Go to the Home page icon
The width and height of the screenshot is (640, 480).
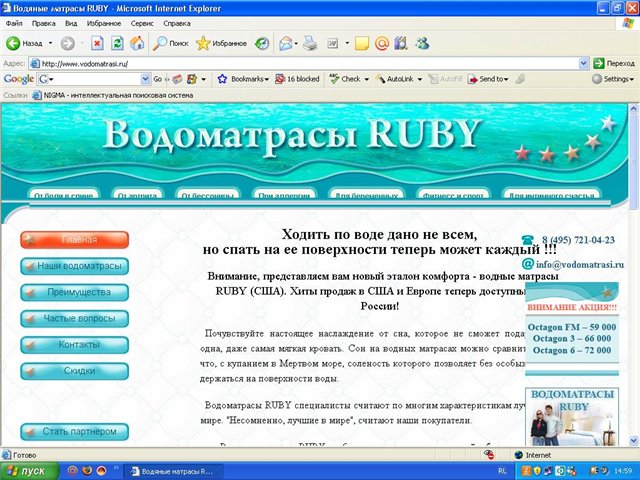pos(137,43)
